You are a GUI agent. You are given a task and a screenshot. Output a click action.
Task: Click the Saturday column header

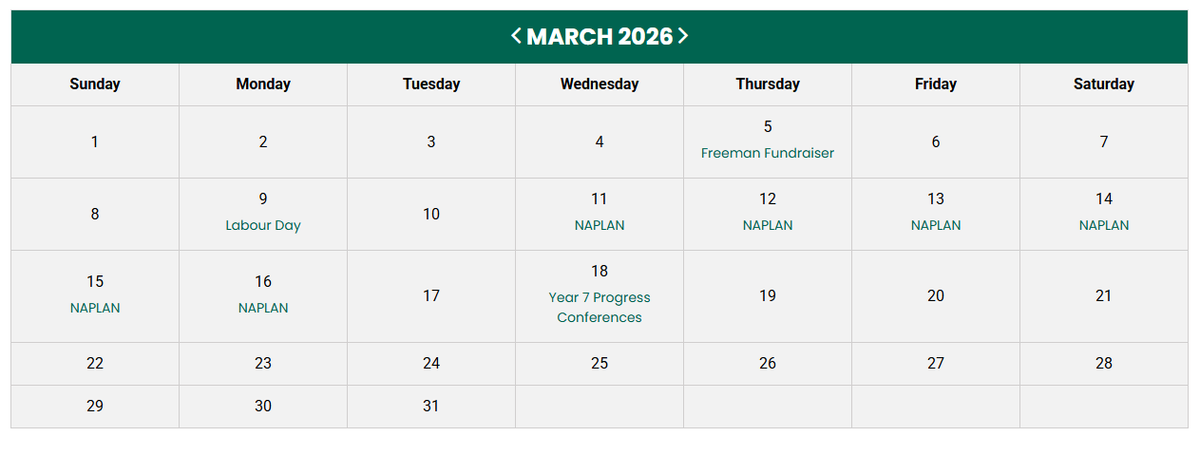(1103, 84)
